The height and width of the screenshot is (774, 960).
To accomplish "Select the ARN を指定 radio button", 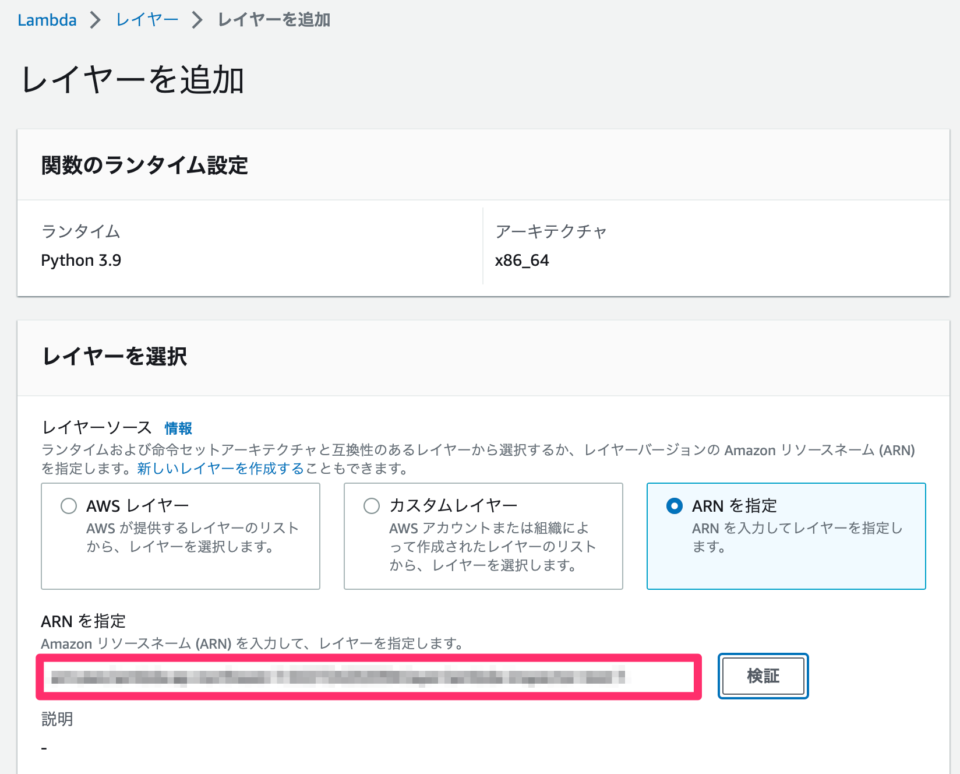I will click(672, 505).
